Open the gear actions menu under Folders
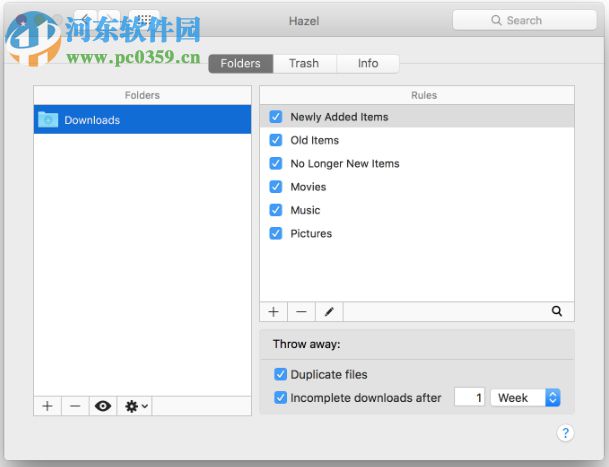This screenshot has height=467, width=609. (x=135, y=406)
